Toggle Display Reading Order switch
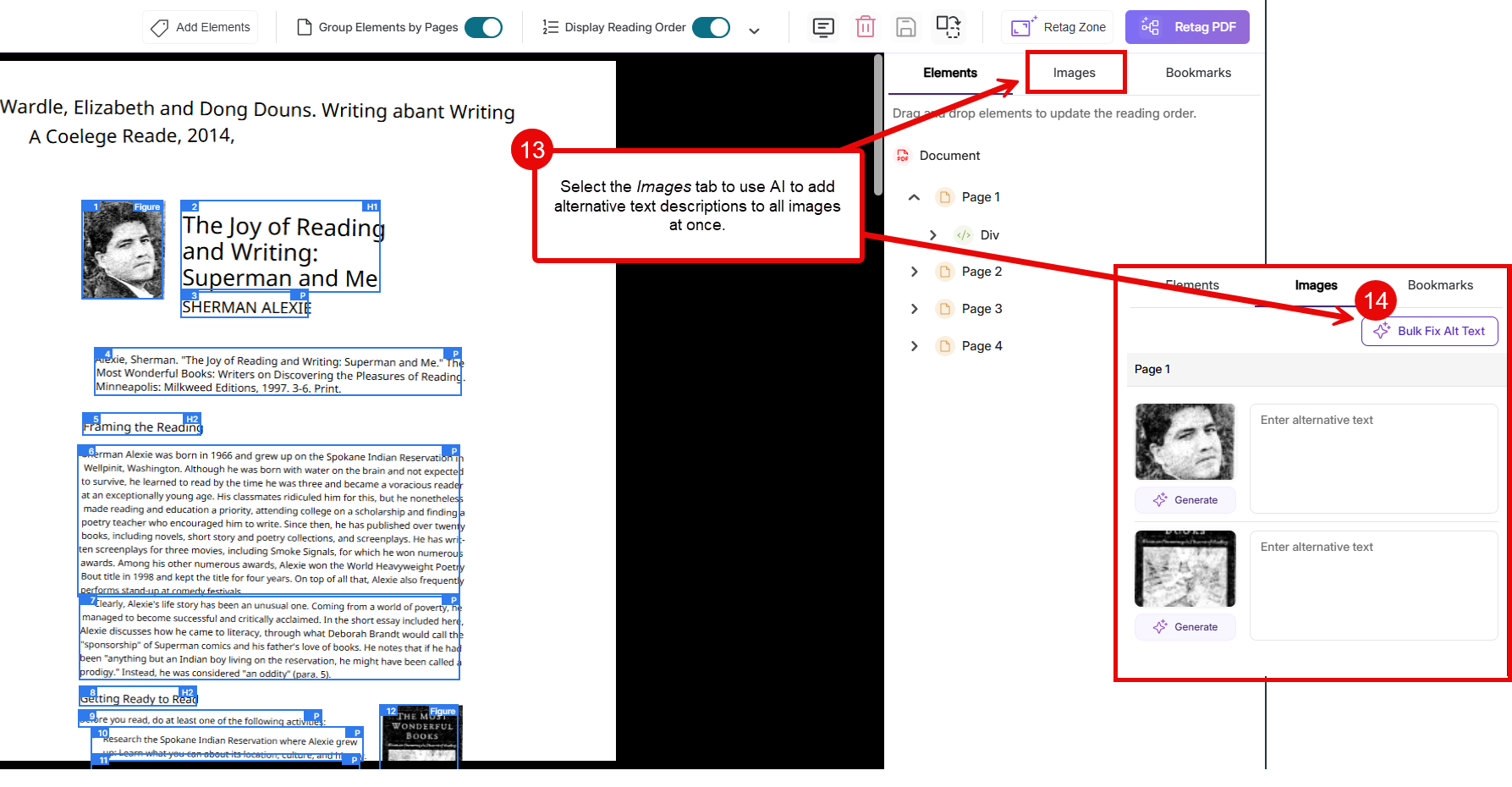 pos(711,27)
